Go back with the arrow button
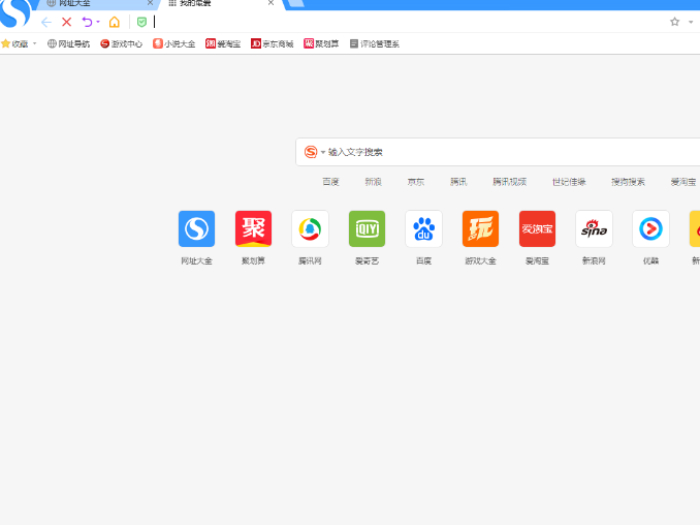Image resolution: width=700 pixels, height=525 pixels. pos(46,22)
